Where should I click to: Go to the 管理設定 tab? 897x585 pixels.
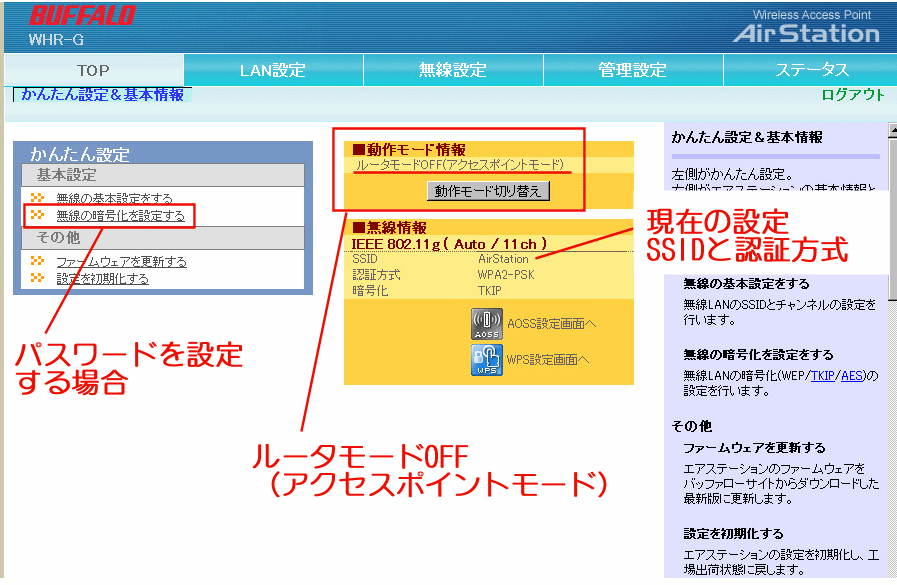click(632, 70)
